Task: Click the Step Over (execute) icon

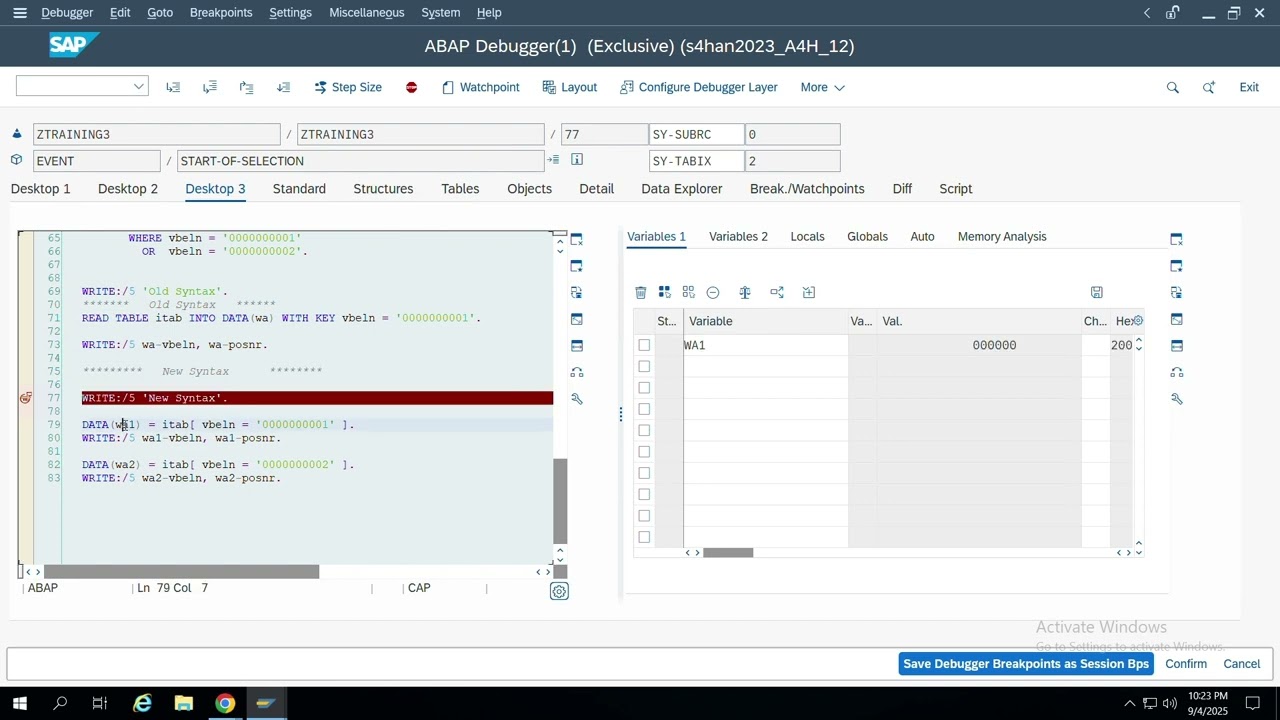Action: point(210,87)
